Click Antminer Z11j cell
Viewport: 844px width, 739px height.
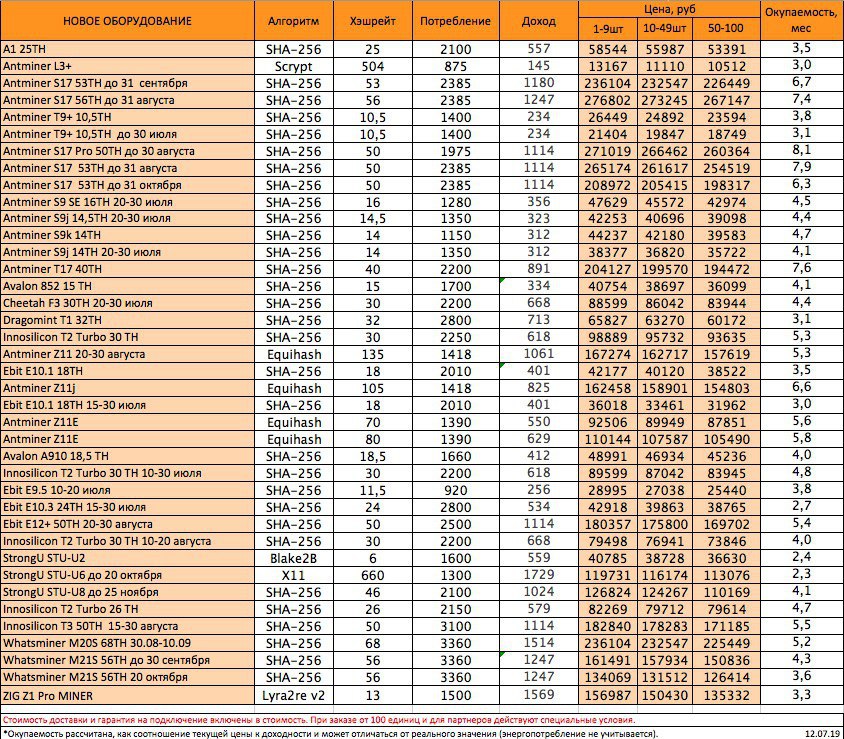click(127, 388)
